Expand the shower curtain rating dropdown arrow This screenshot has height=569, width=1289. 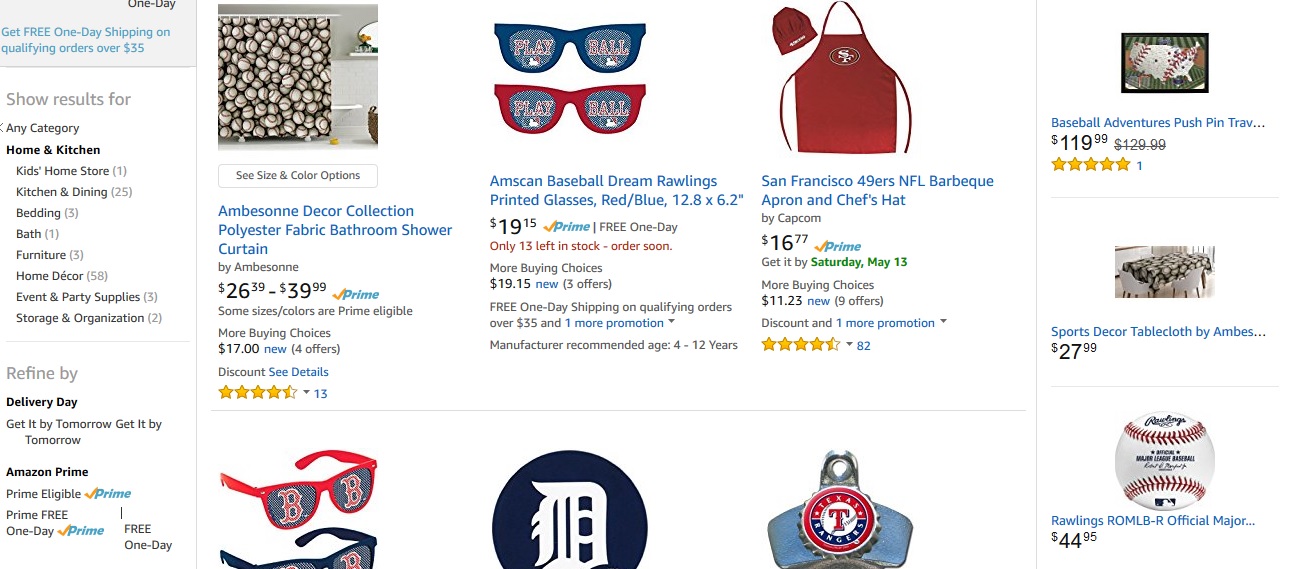306,392
